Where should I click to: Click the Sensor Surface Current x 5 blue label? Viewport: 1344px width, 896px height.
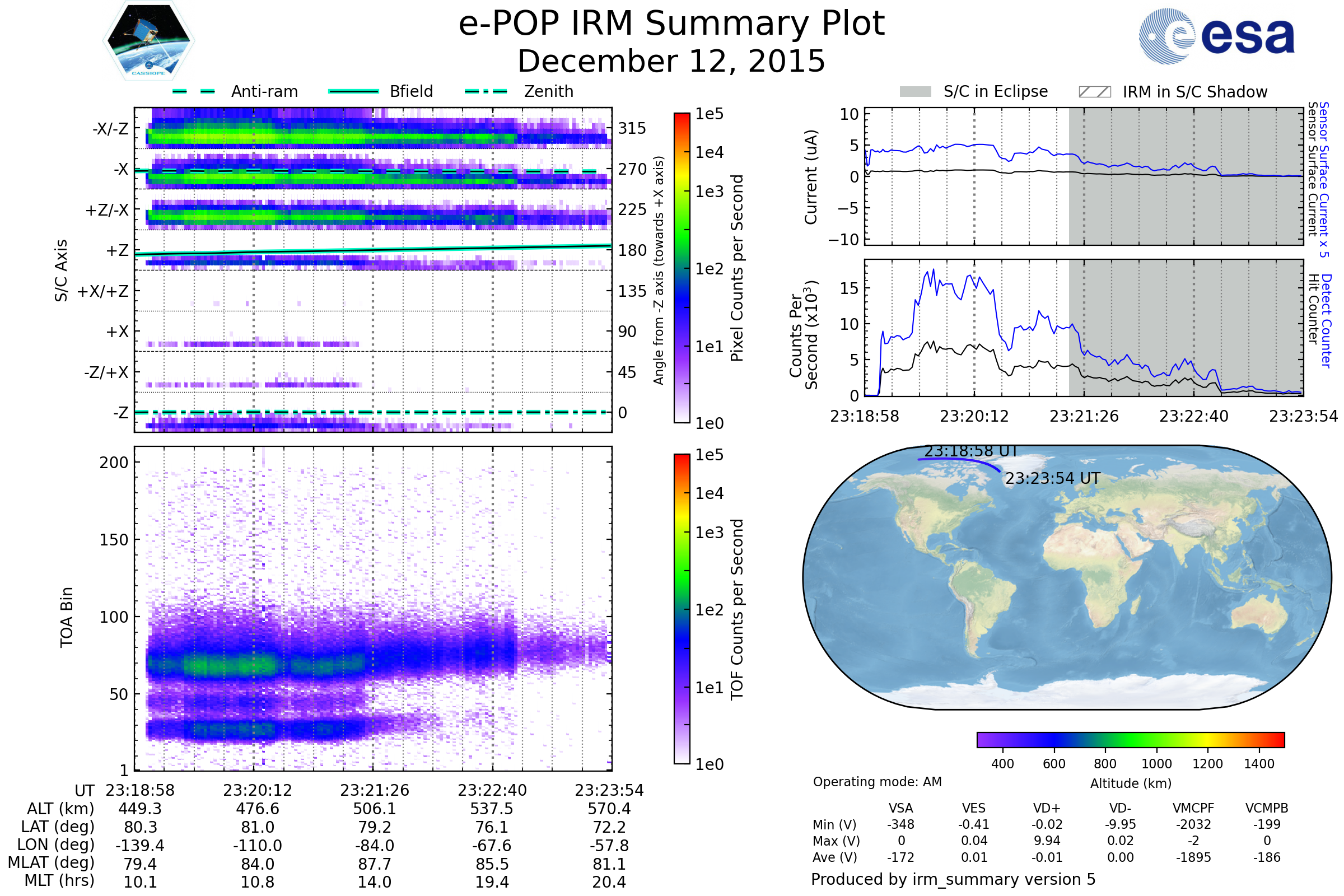(1324, 179)
